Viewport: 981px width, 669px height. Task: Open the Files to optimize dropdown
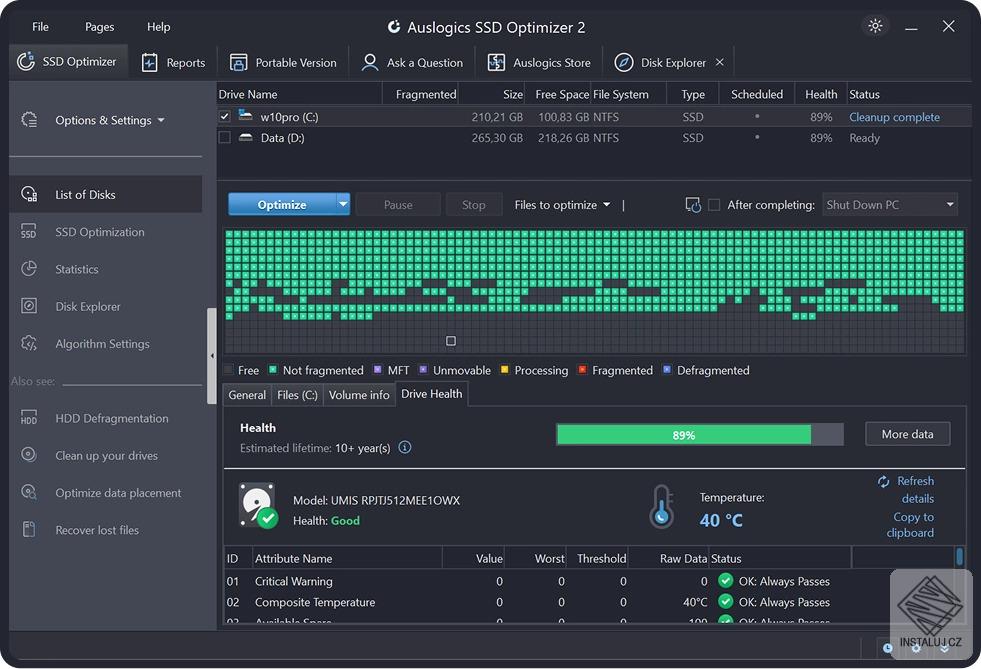click(x=562, y=205)
